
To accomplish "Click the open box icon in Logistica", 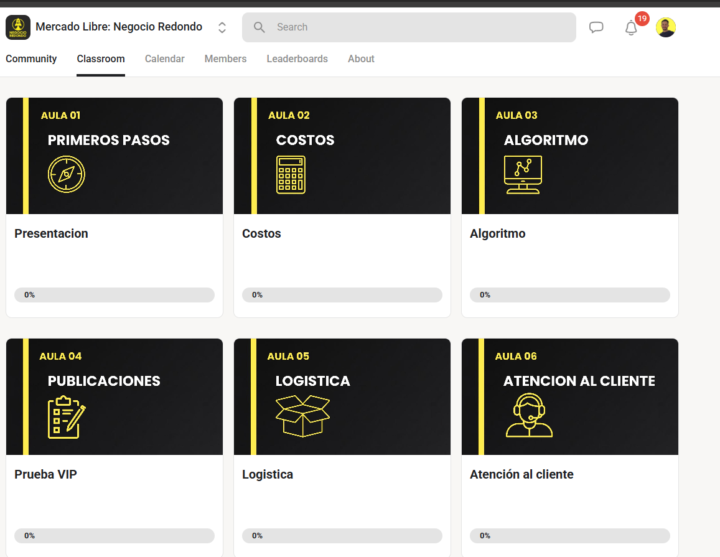I will [302, 416].
